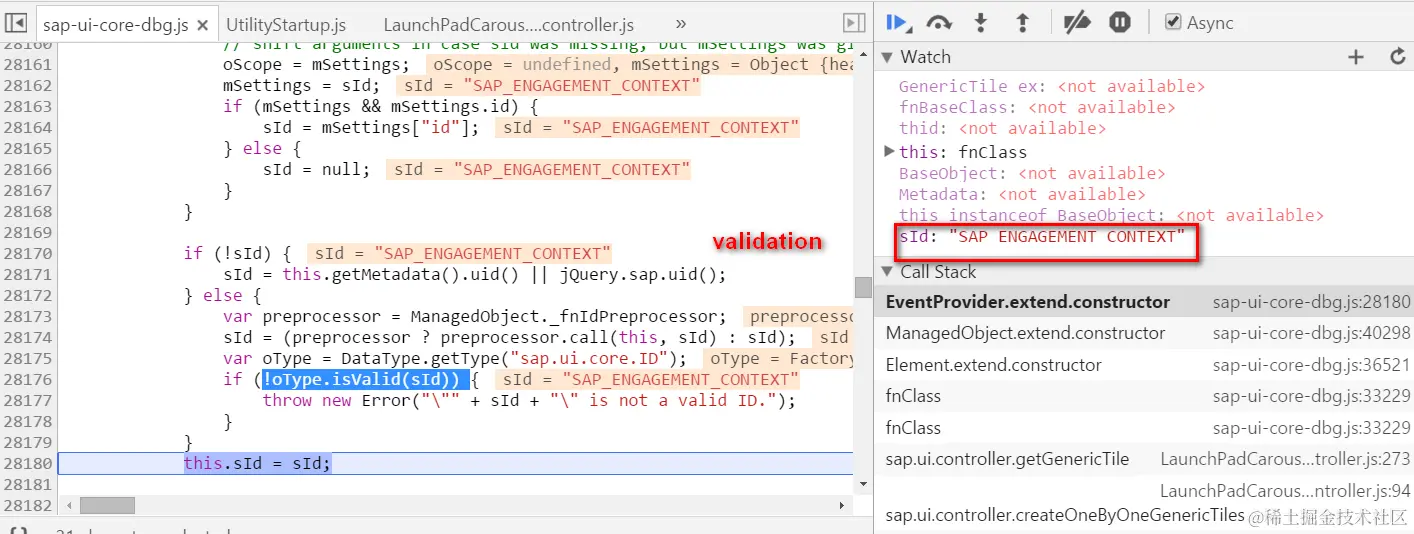This screenshot has height=534, width=1414.
Task: Click highlighted '!oType.isValid(sId))' expression
Action: (x=365, y=379)
